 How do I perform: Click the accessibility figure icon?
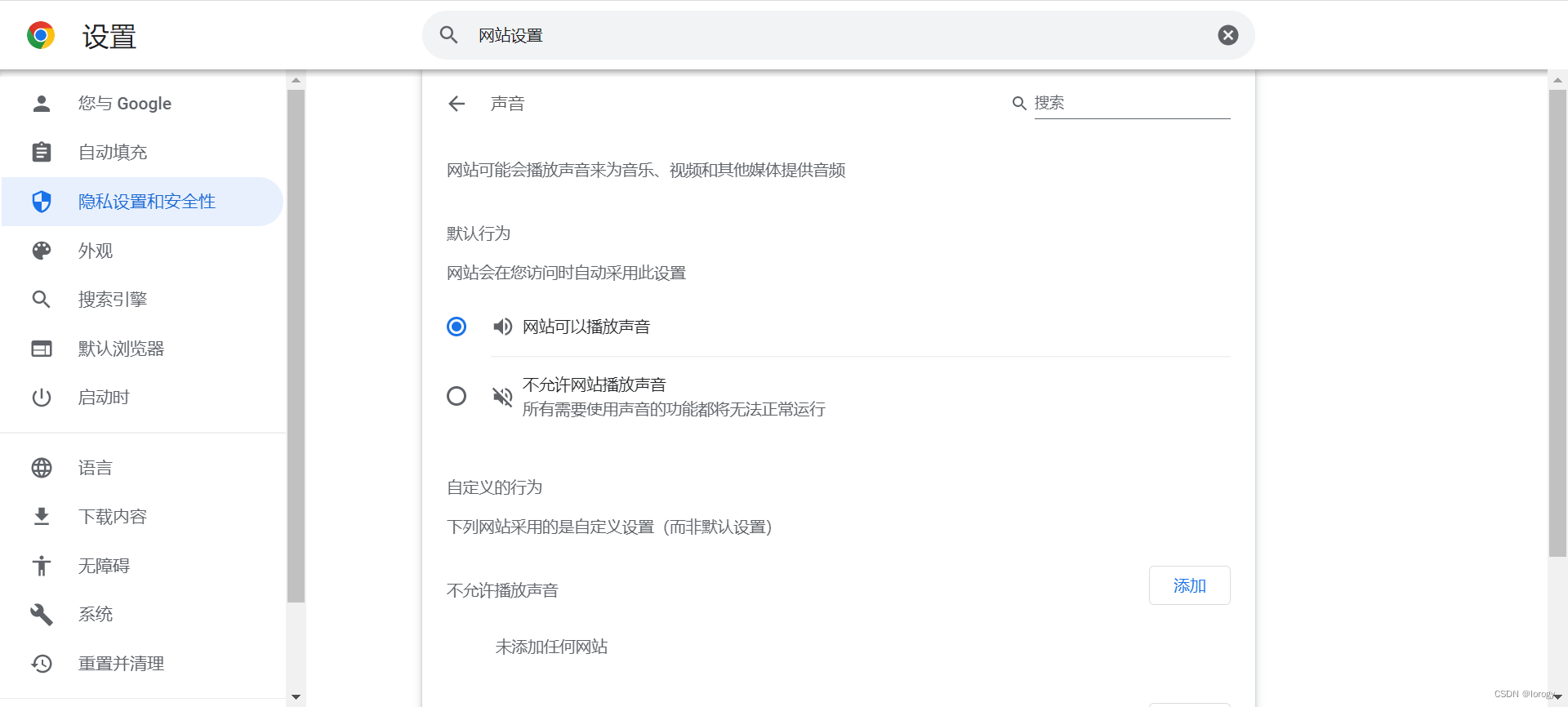(x=42, y=566)
